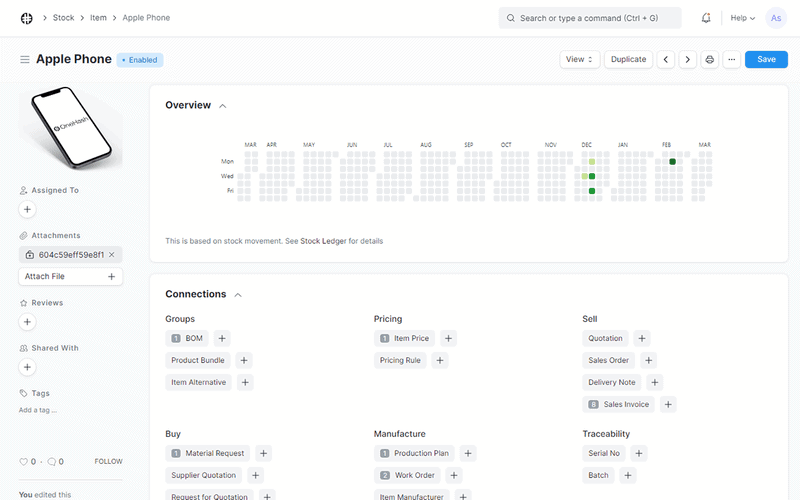Navigate to Stock breadcrumb
Screen dimensions: 800x500
click(63, 18)
